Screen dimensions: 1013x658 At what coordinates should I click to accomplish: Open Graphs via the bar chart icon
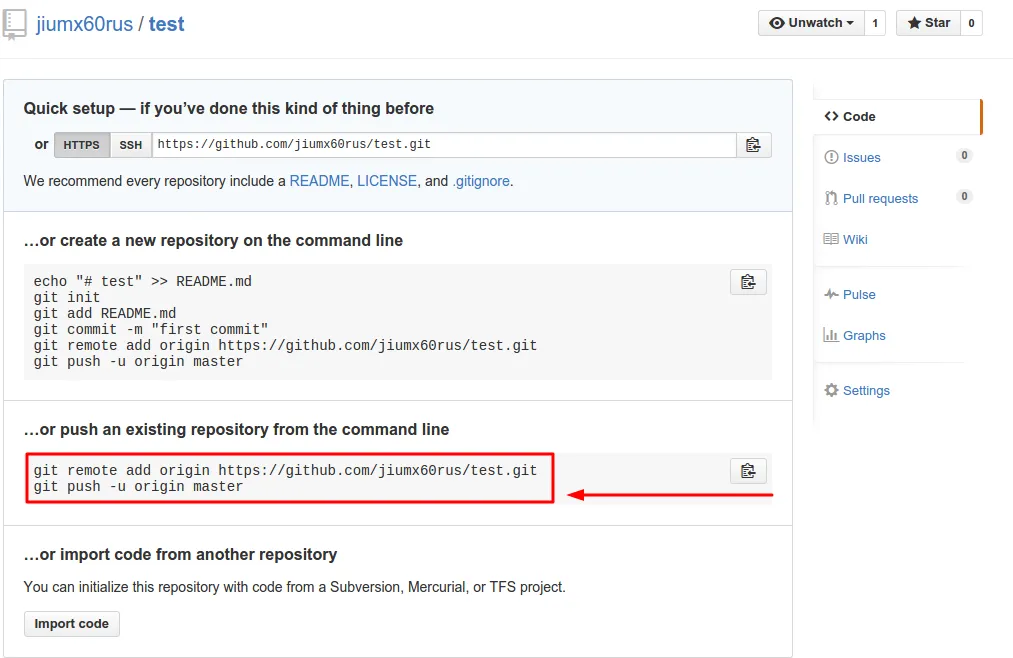coord(833,335)
